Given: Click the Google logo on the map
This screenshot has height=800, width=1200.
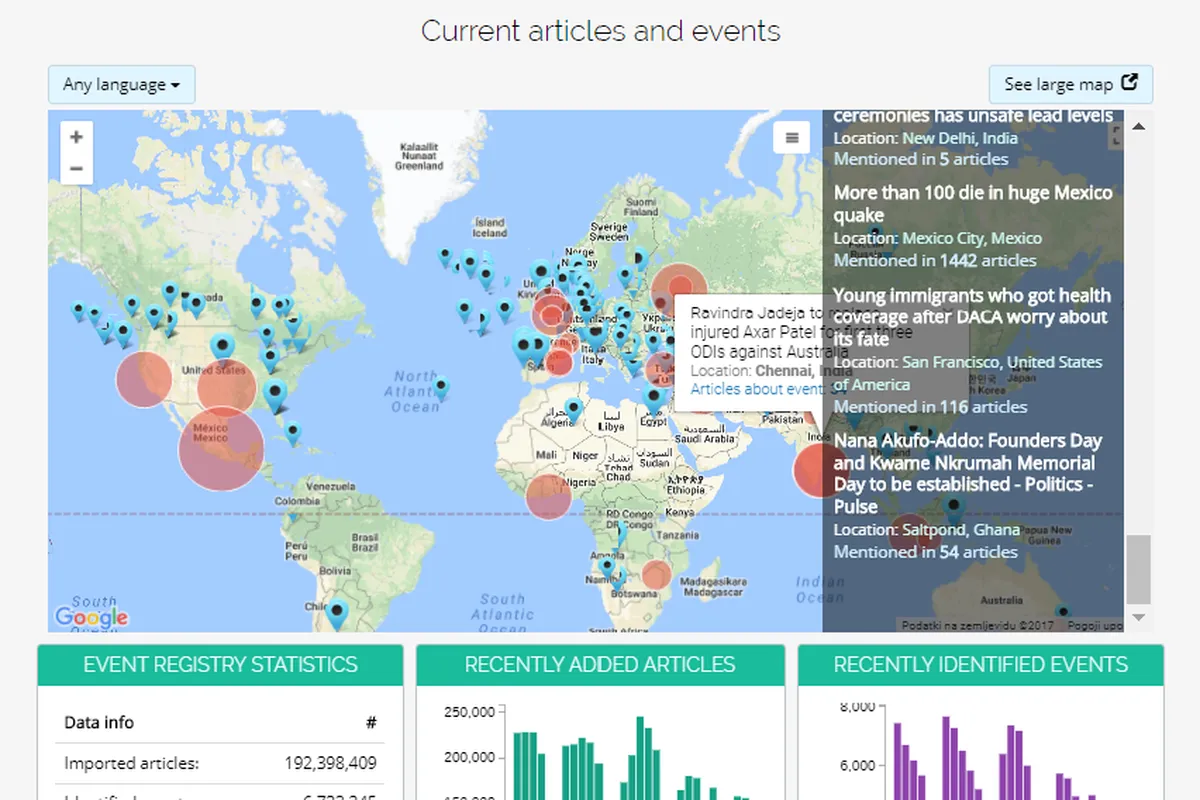Looking at the screenshot, I should pos(91,617).
